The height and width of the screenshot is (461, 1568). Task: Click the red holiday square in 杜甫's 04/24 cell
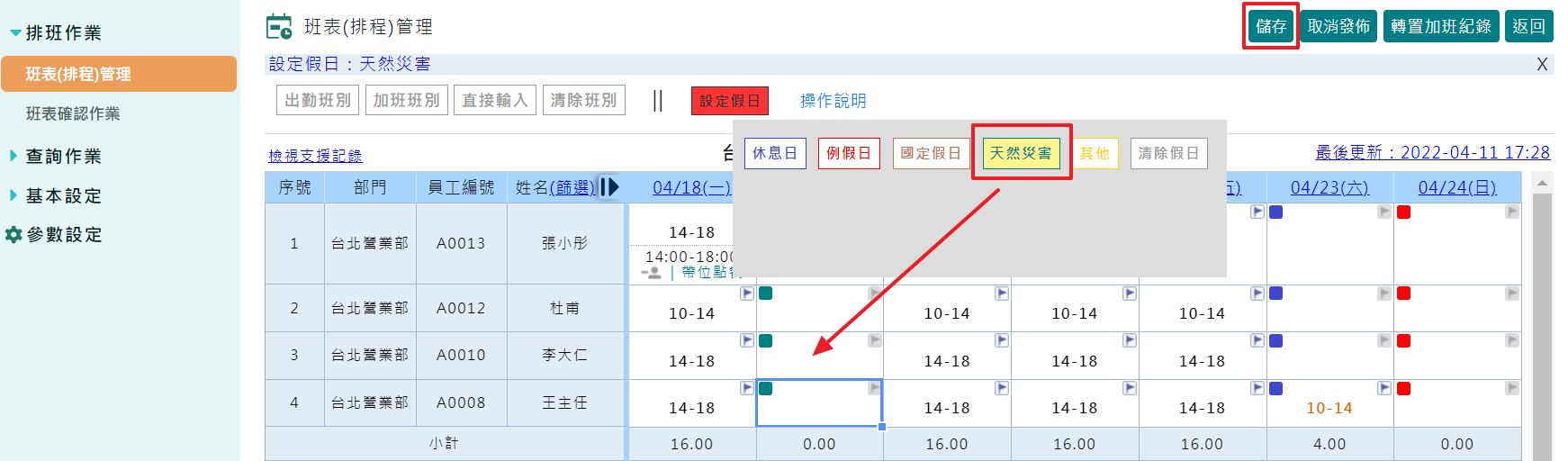point(1403,294)
